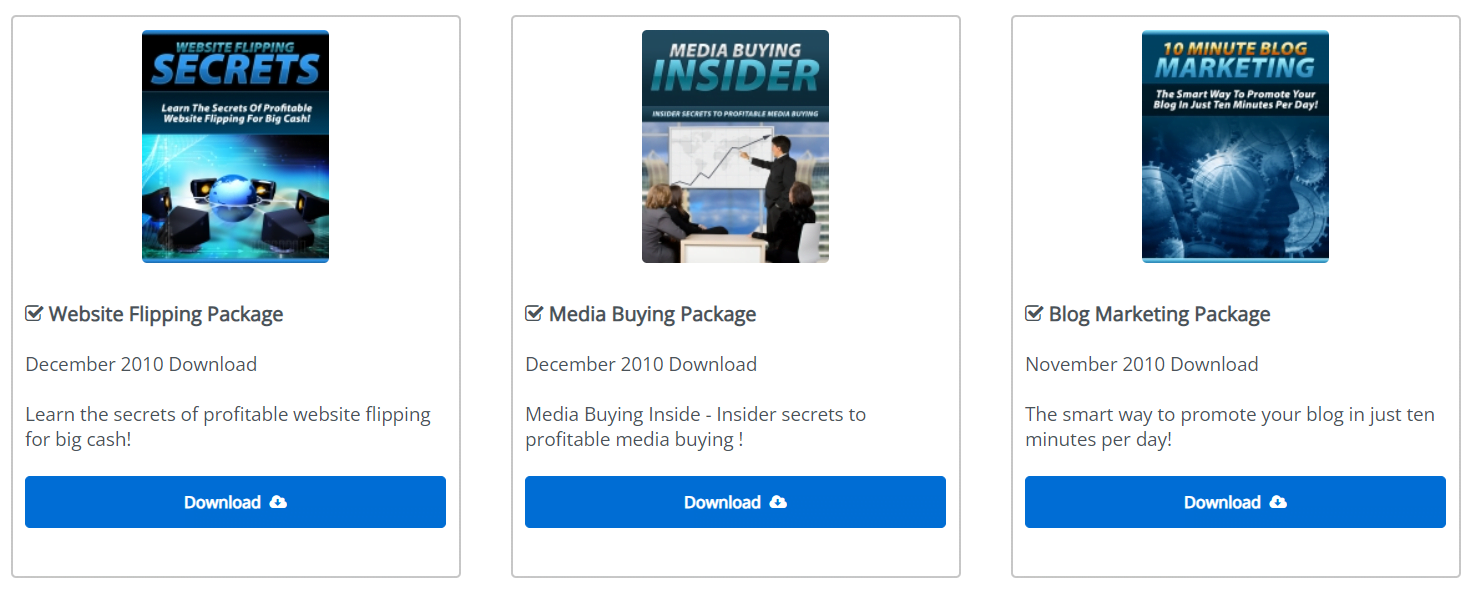Select the Media Buying Package title
Screen dimensions: 1470x594
tap(652, 314)
